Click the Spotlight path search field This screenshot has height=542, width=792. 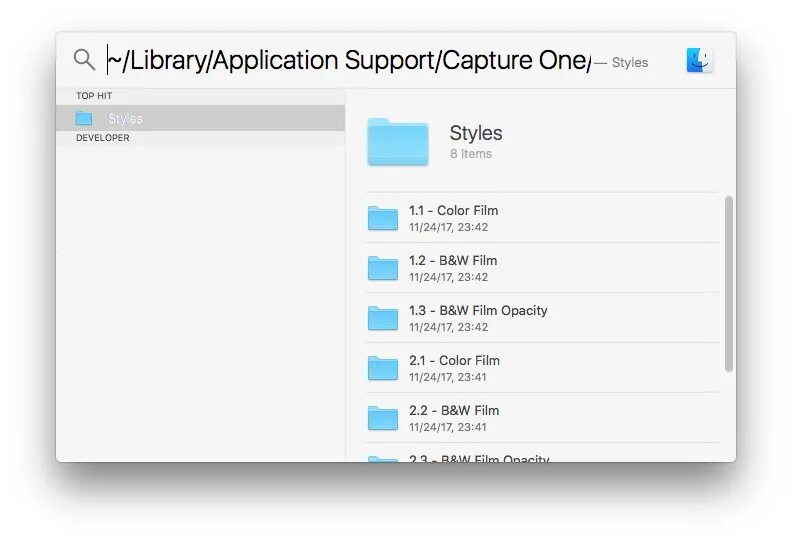[349, 60]
